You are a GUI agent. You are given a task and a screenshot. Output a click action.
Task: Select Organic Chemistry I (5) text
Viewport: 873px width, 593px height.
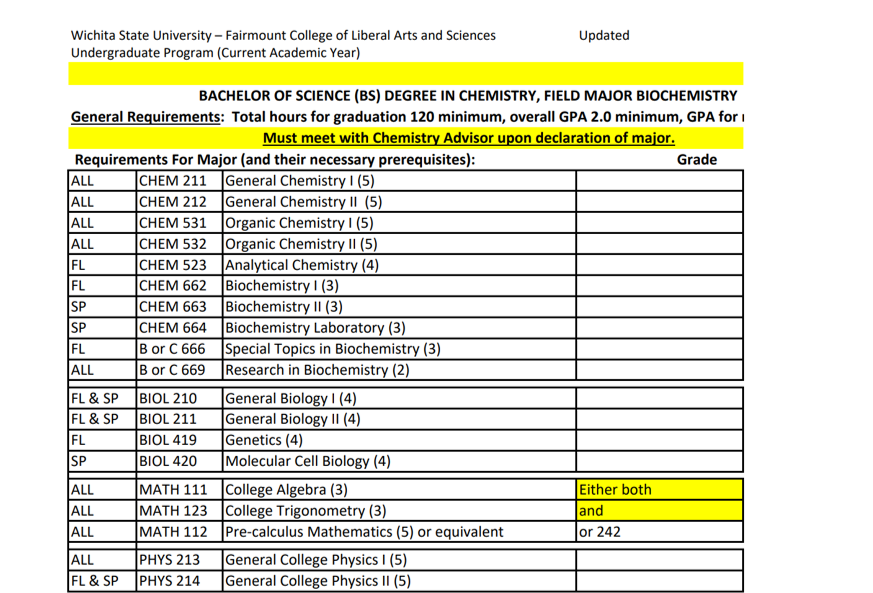click(x=299, y=223)
